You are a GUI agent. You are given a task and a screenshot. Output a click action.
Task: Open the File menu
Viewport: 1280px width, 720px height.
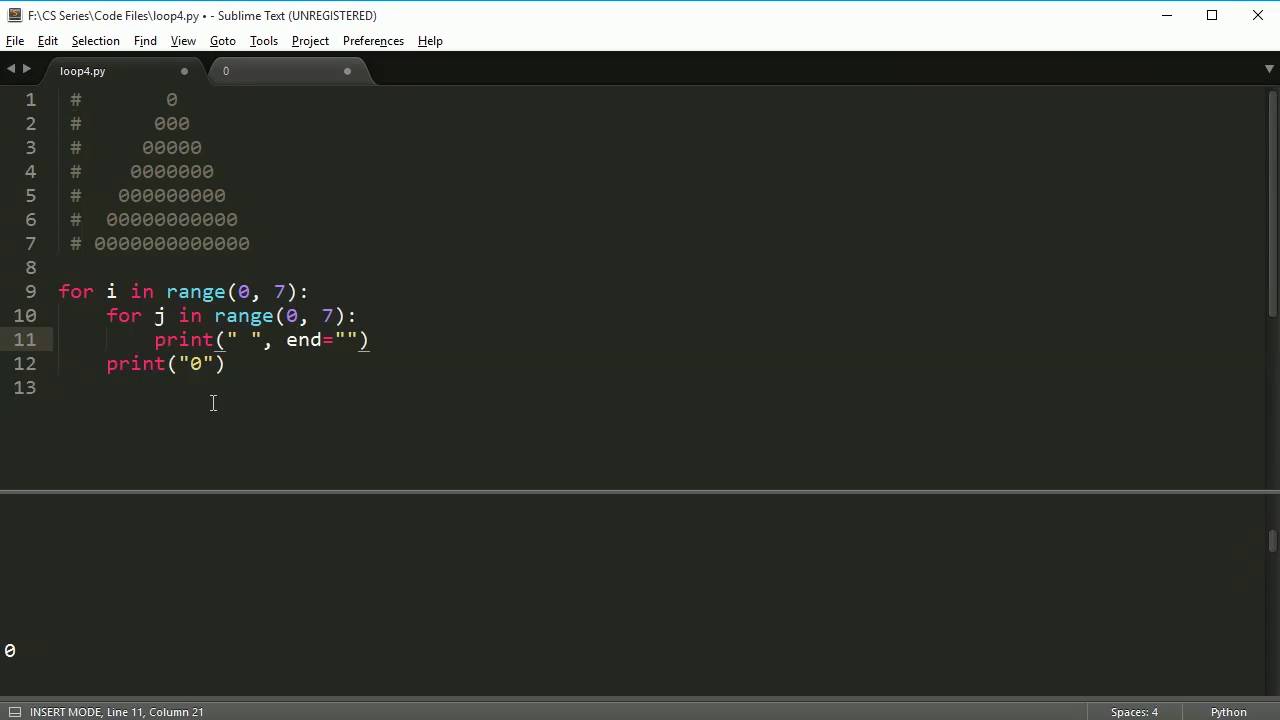(15, 41)
